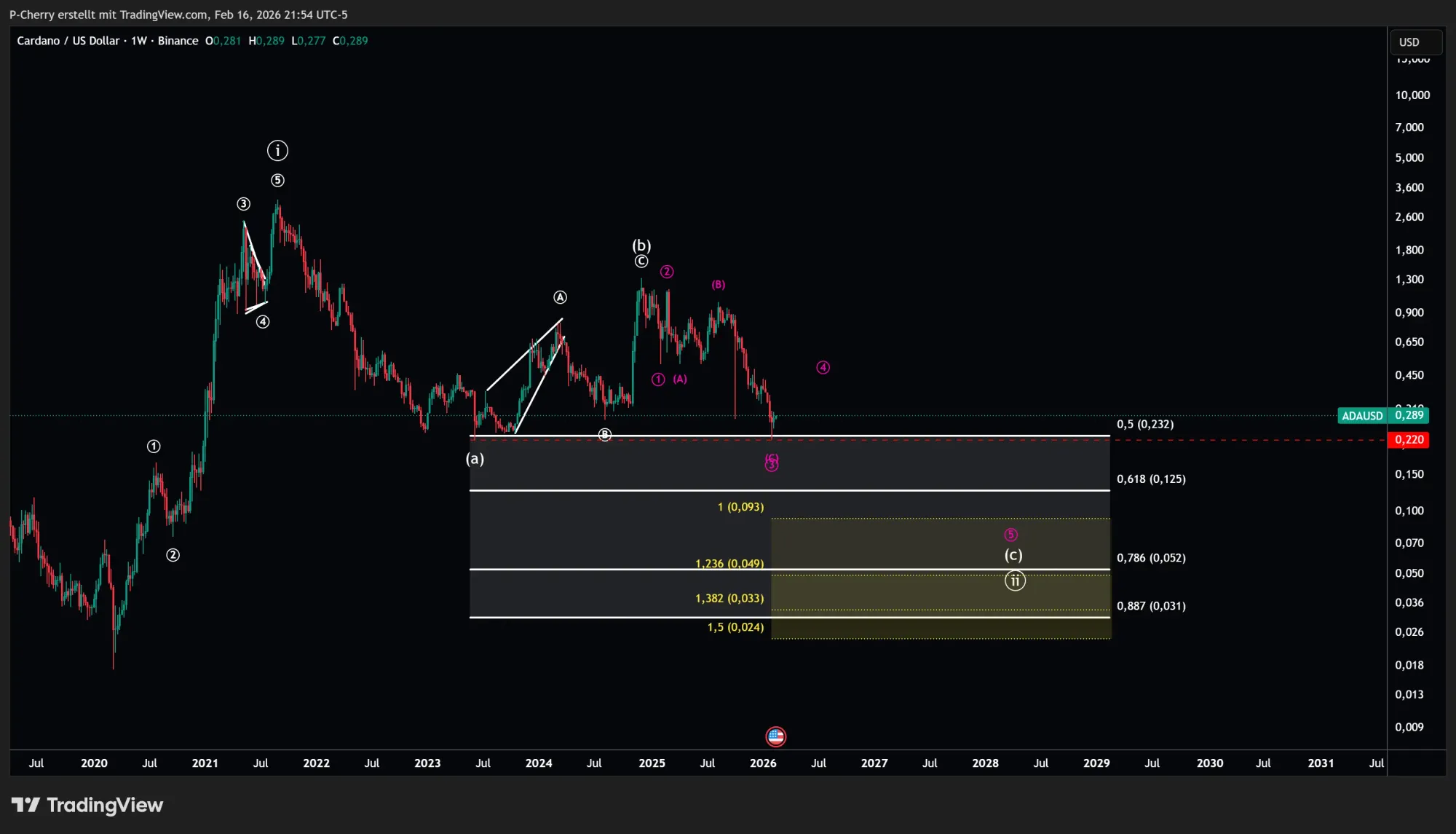1456x834 pixels.
Task: Click the circled wave ⑤ marker
Action: (278, 179)
